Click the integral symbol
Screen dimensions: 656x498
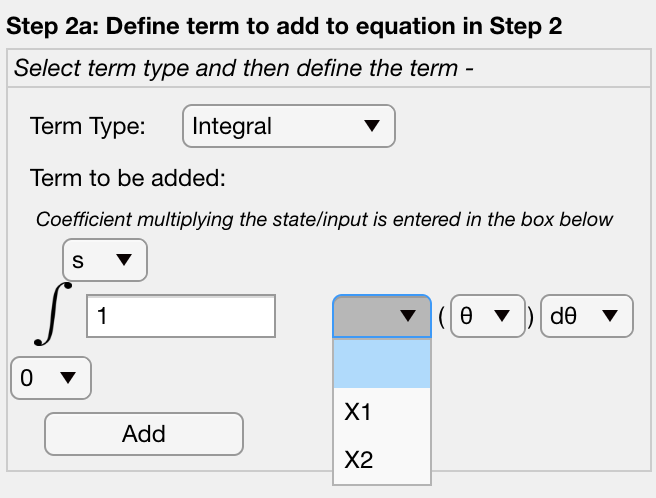click(x=52, y=314)
